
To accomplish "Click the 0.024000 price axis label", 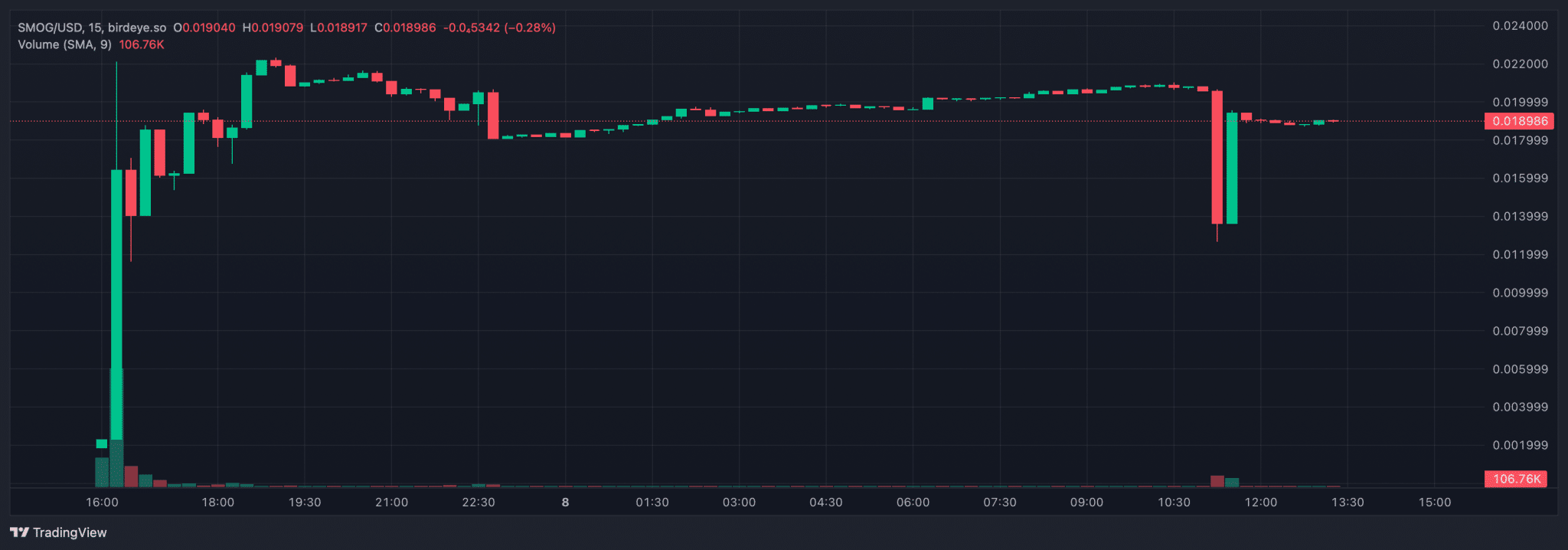I will pos(1520,26).
